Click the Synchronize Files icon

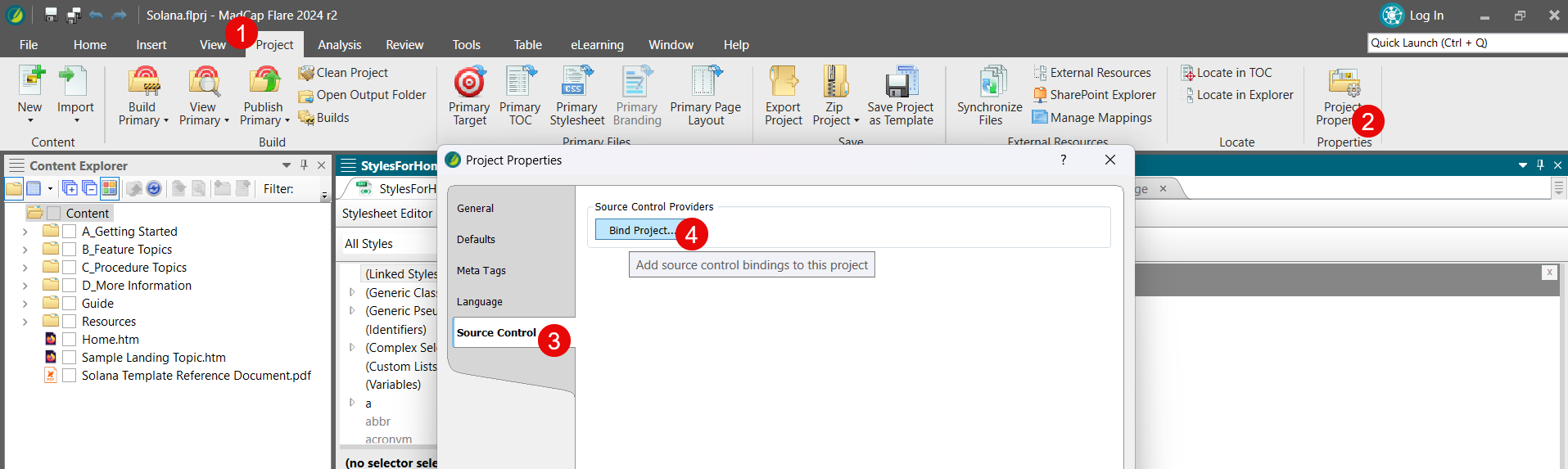click(x=992, y=82)
